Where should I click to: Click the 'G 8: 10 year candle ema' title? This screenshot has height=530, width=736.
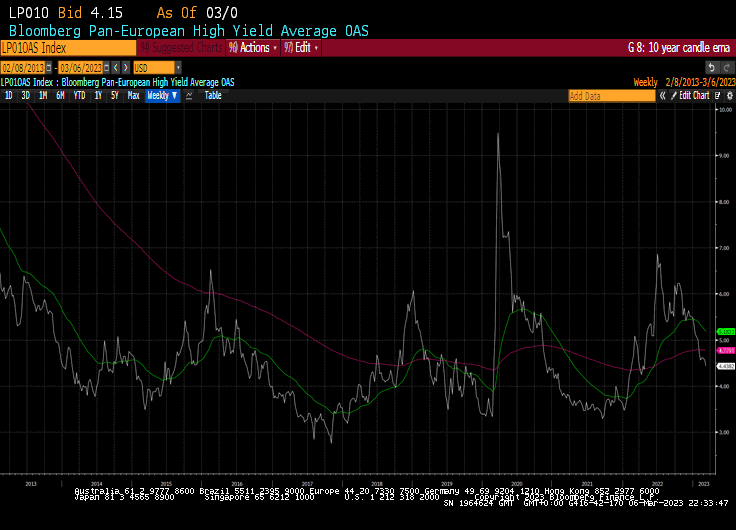tap(679, 48)
